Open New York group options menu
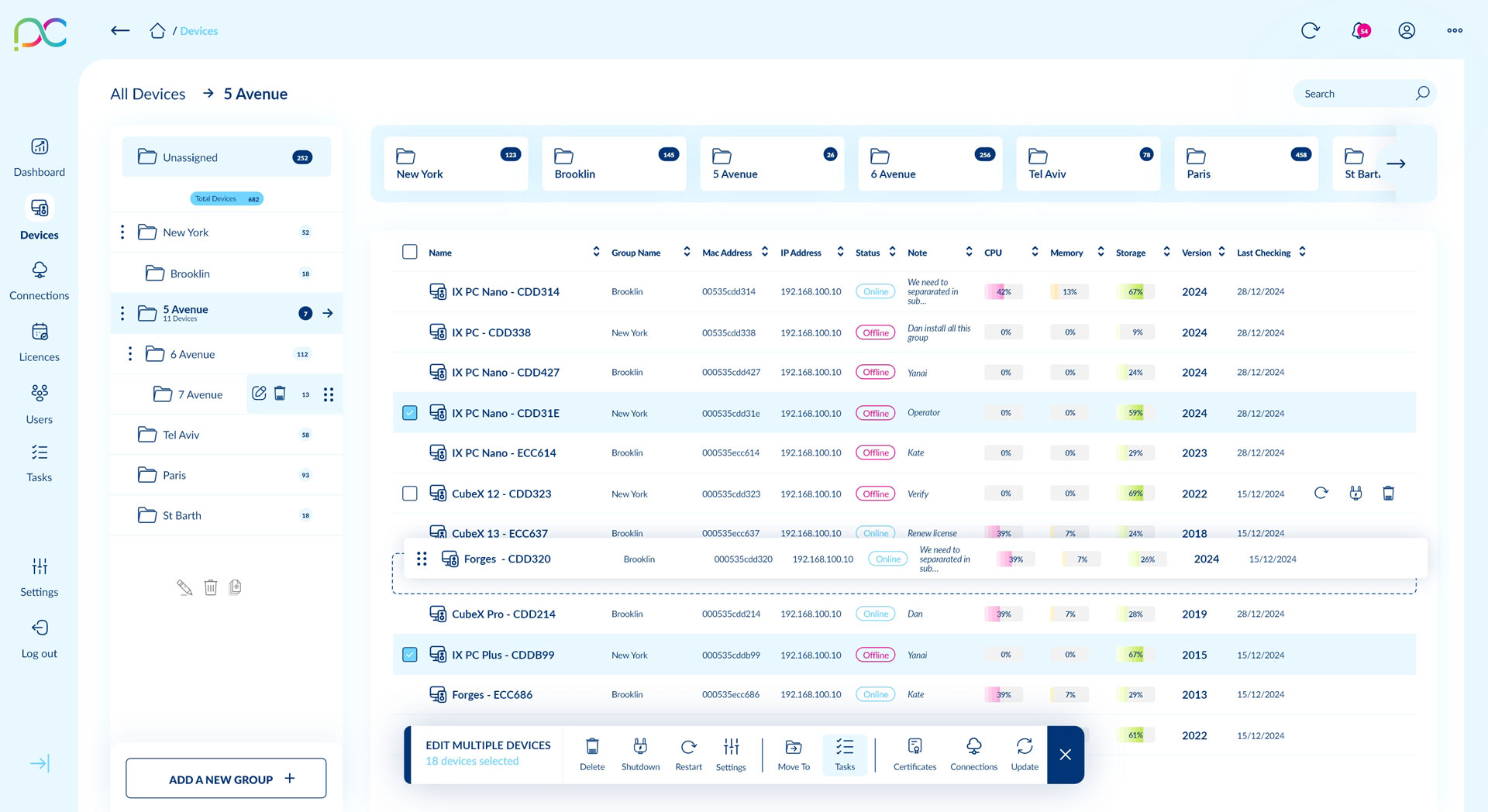 [122, 232]
